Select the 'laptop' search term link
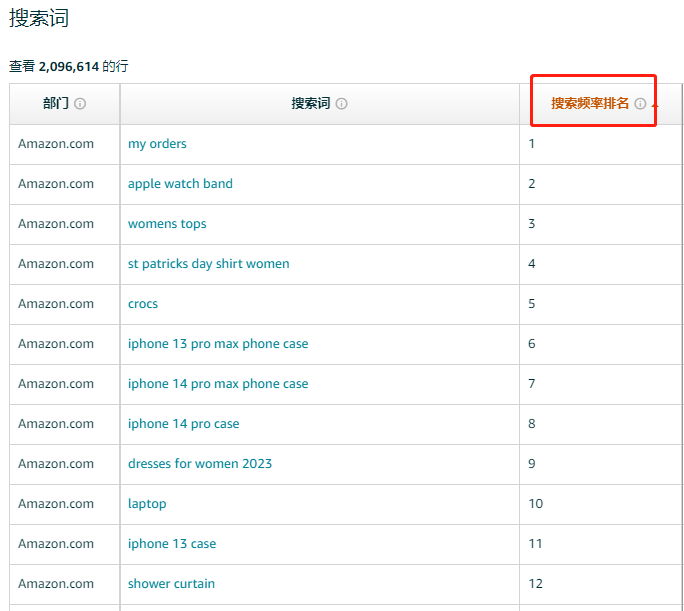 [147, 504]
